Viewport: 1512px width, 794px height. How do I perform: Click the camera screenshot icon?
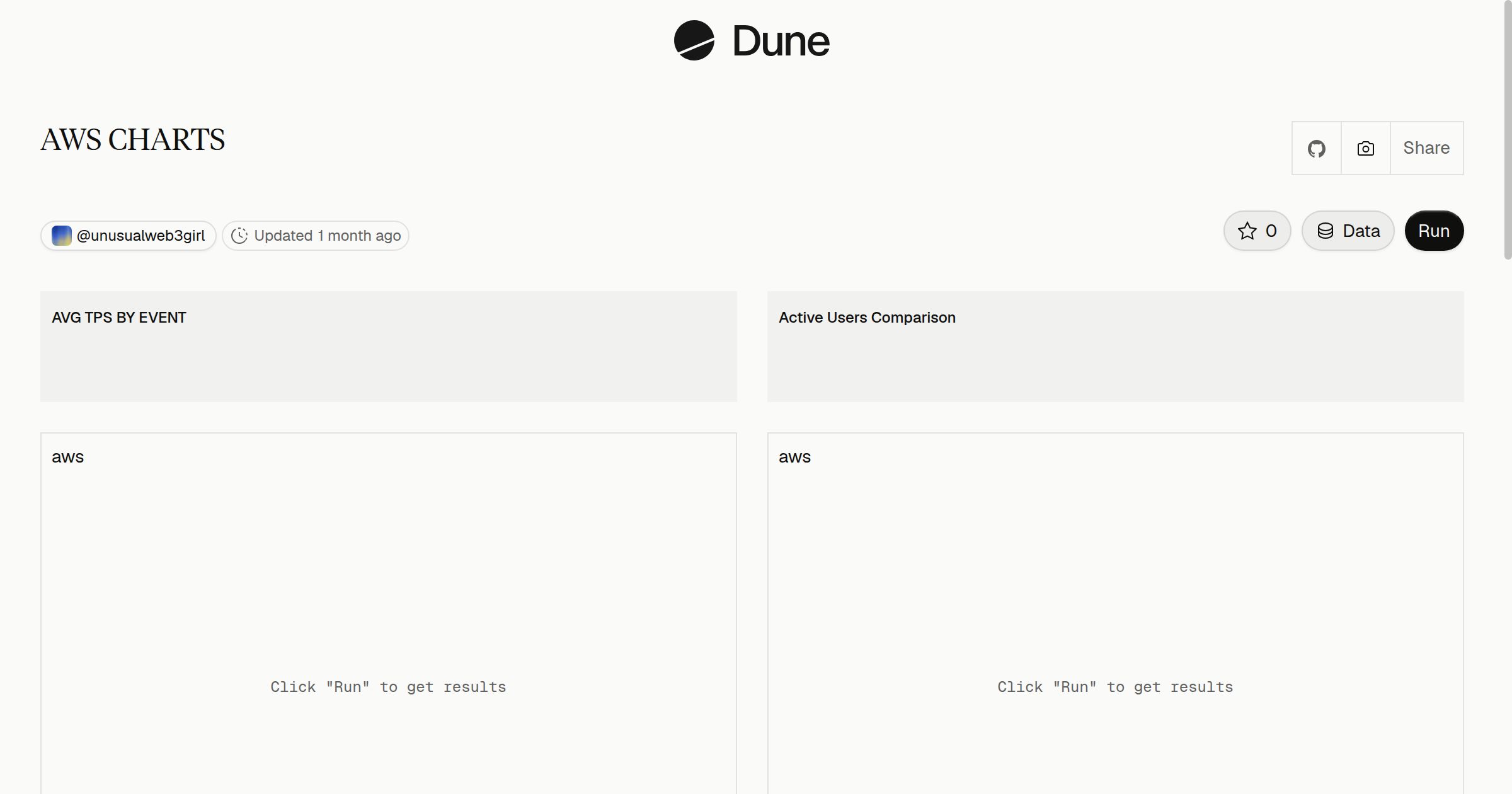coord(1366,148)
